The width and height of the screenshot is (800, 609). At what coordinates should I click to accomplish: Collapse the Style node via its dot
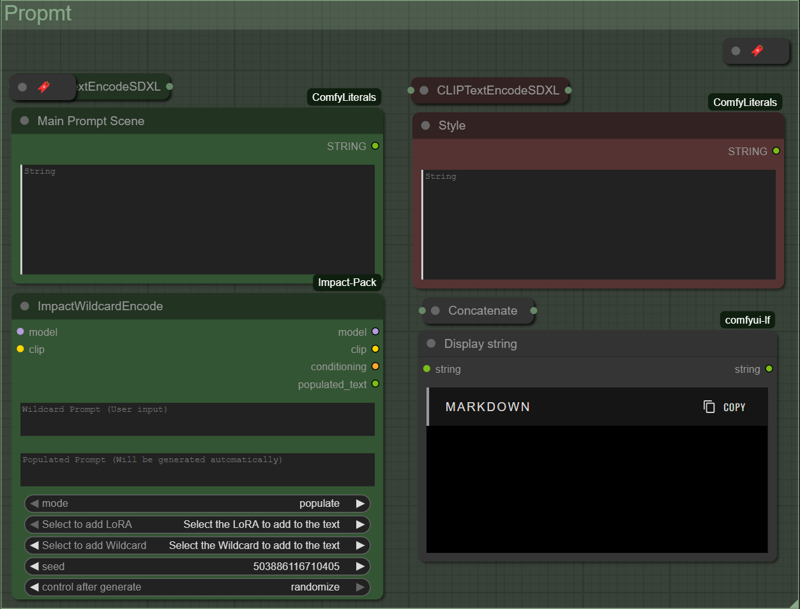point(426,126)
